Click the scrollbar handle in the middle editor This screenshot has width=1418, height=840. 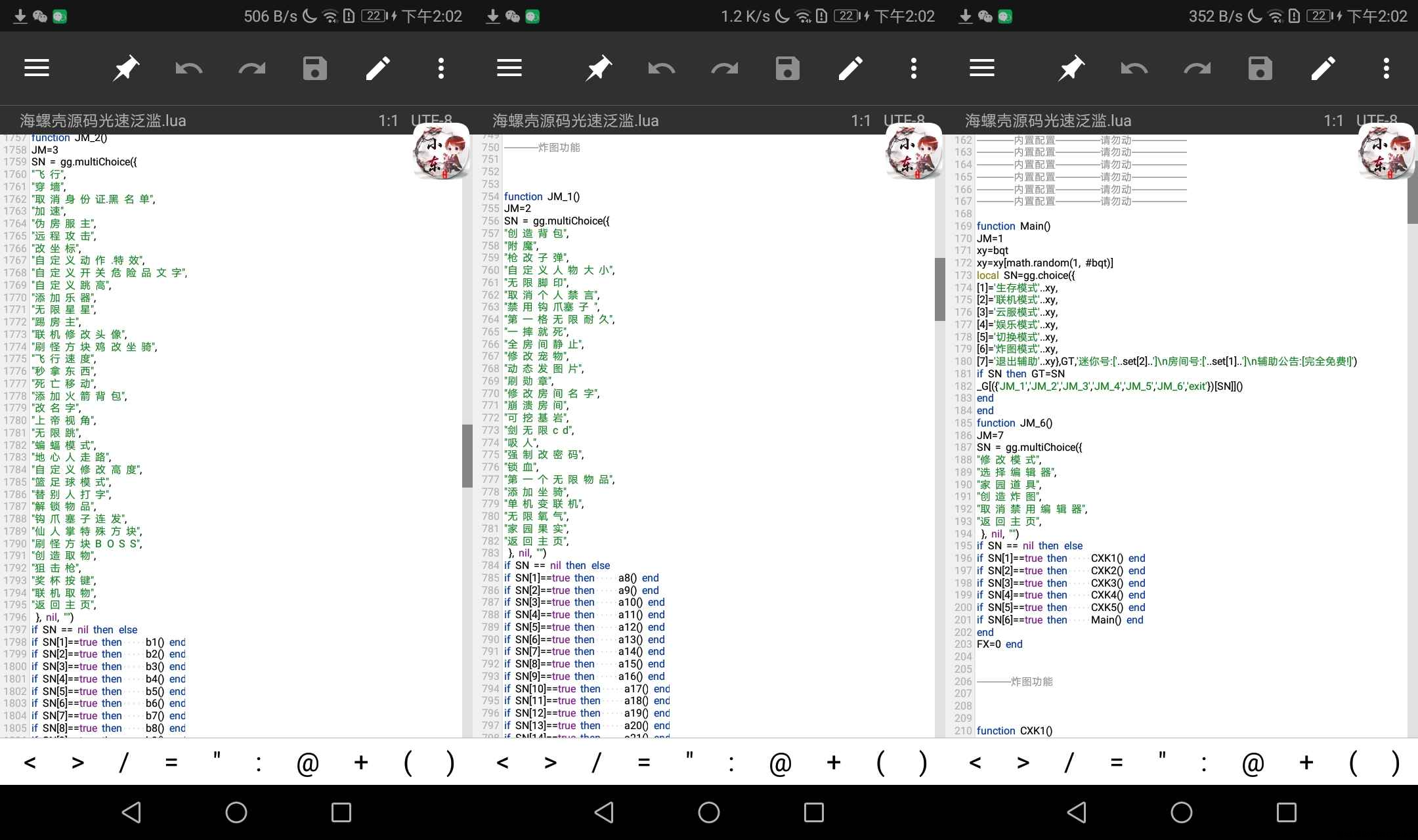click(x=940, y=289)
